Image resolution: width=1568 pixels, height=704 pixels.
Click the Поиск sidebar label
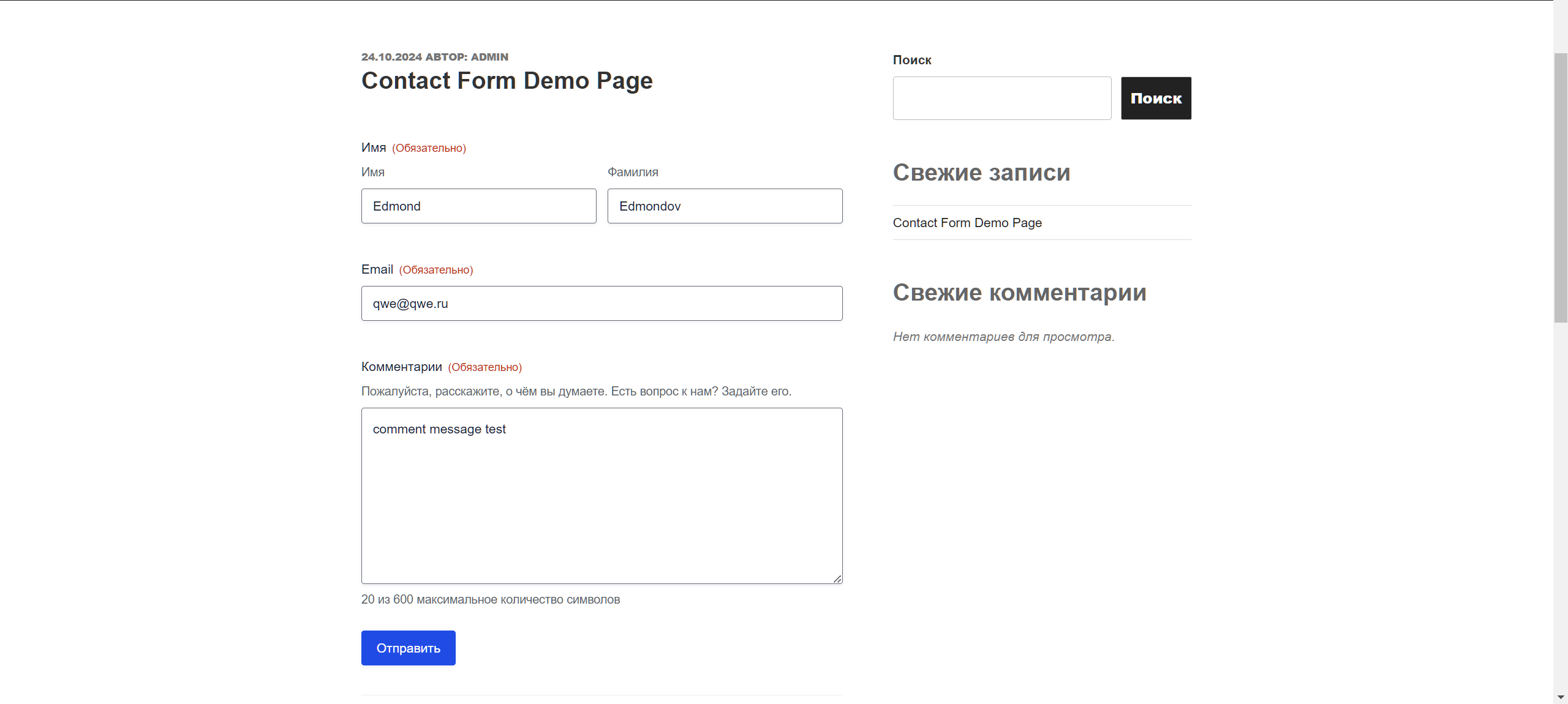911,59
